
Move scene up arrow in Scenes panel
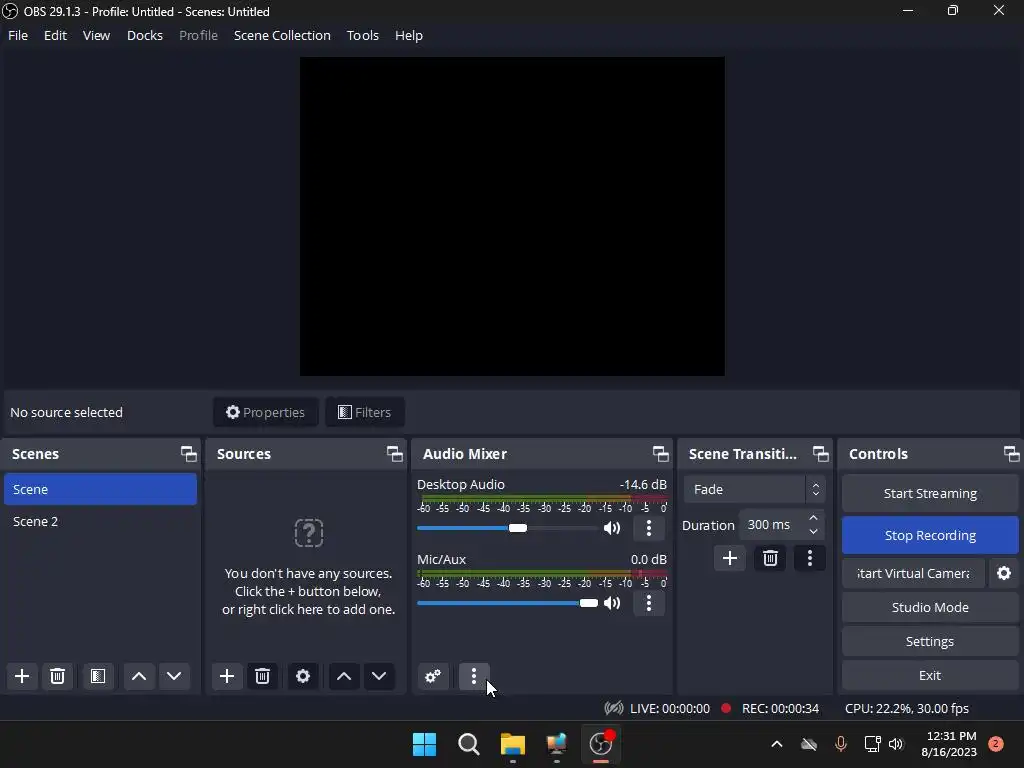(x=138, y=676)
